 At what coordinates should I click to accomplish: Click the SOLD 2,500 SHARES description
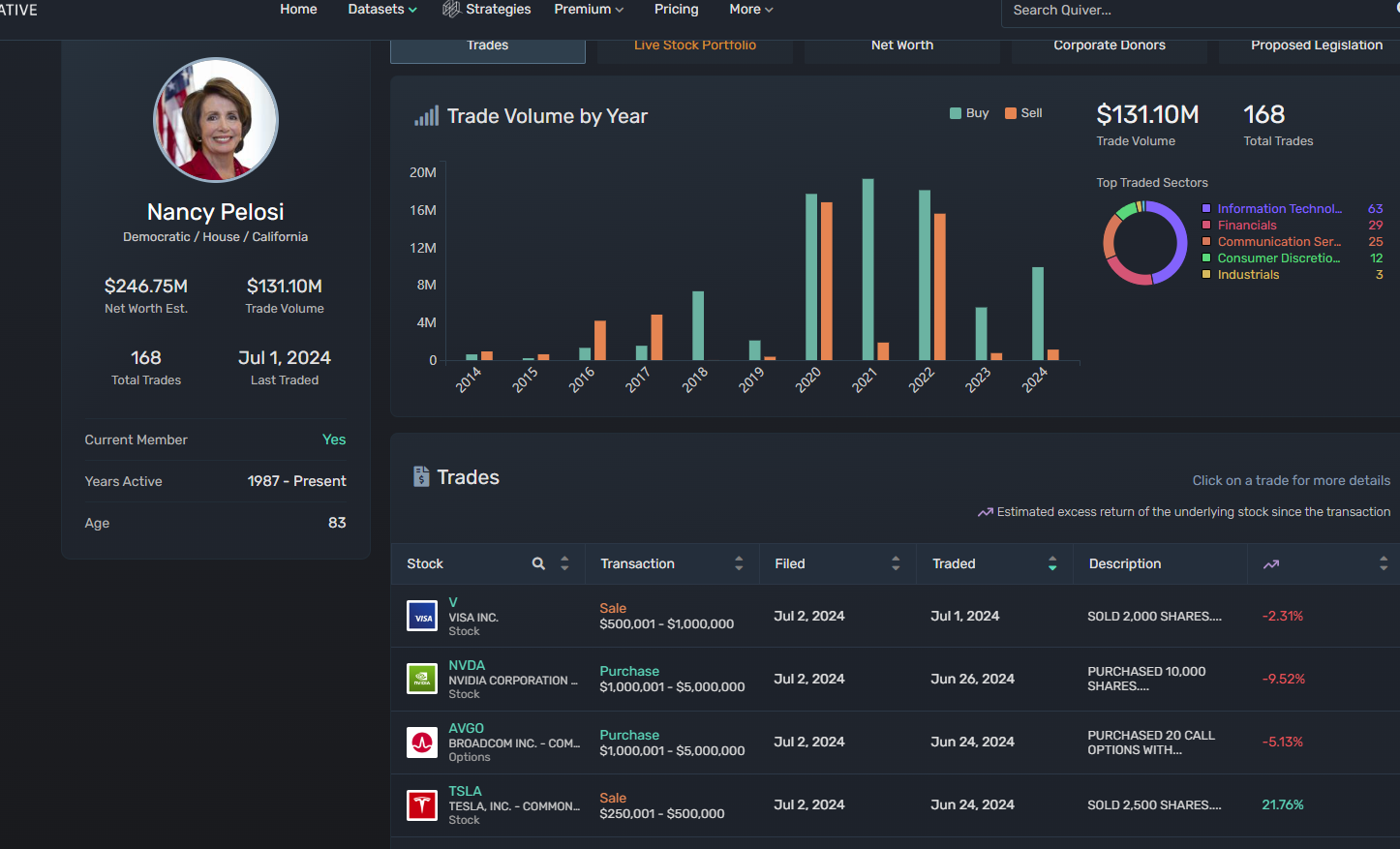click(1154, 804)
